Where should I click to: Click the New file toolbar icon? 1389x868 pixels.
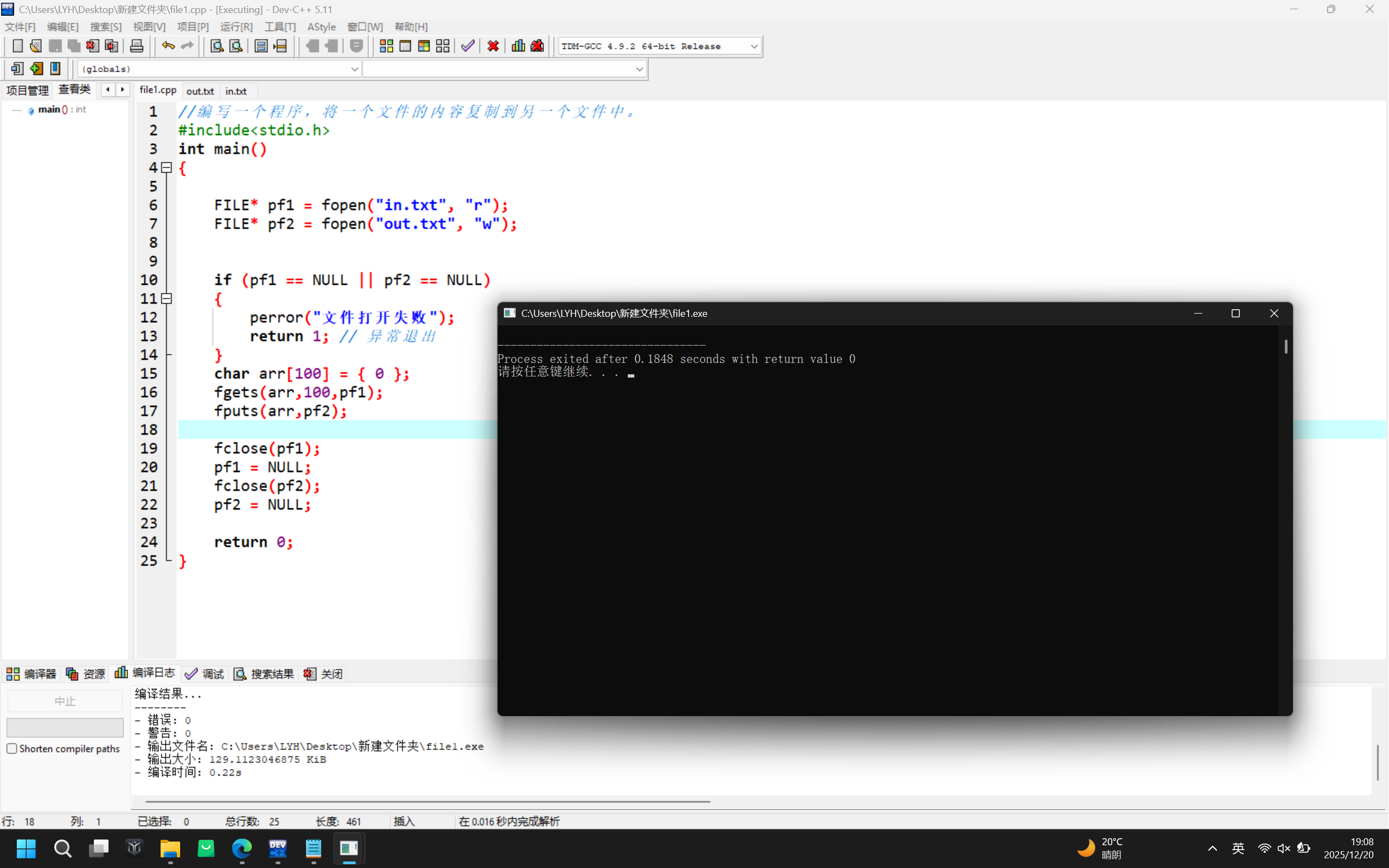[x=17, y=46]
